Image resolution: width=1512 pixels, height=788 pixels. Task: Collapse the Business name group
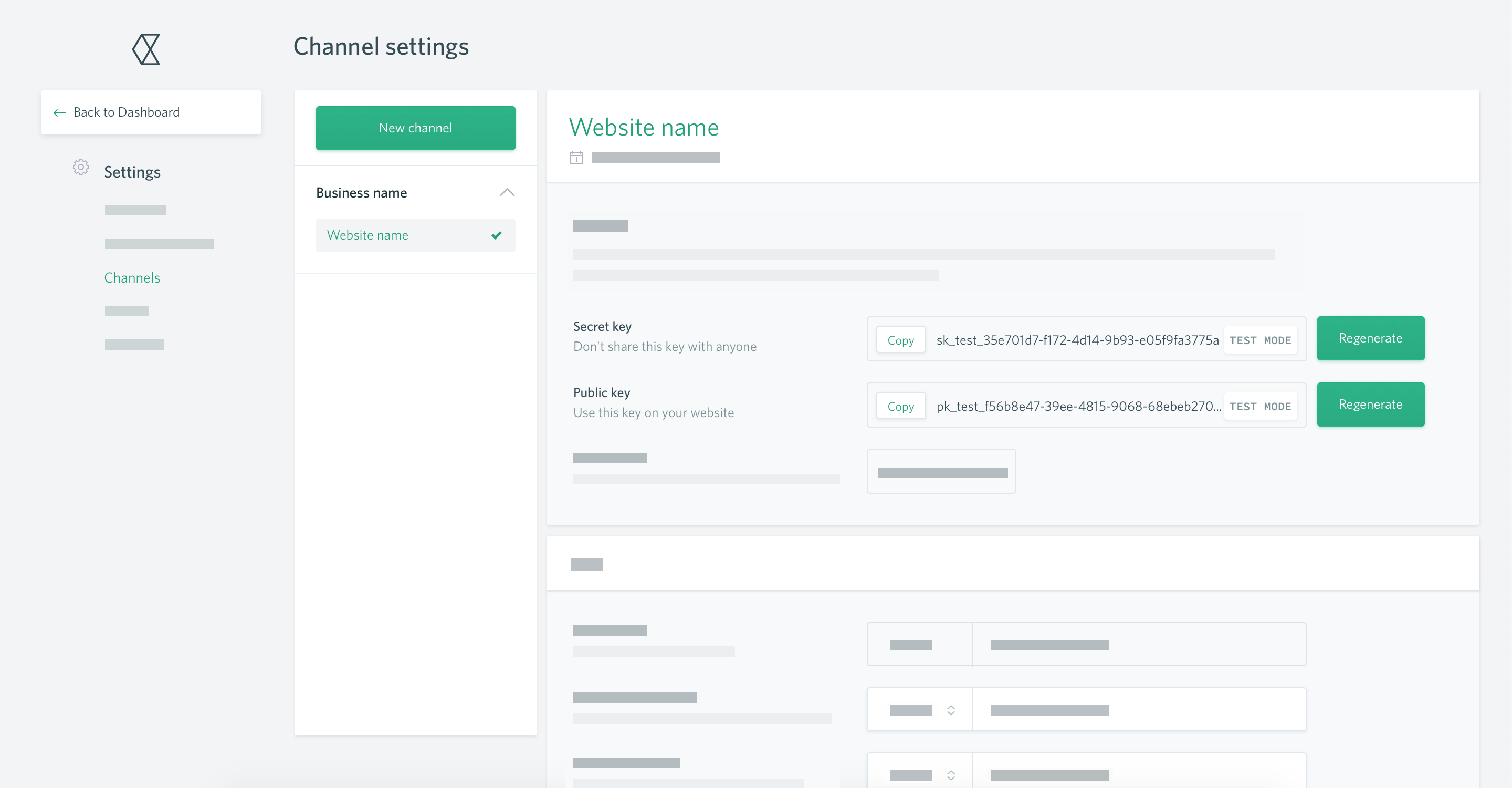pyautogui.click(x=507, y=193)
